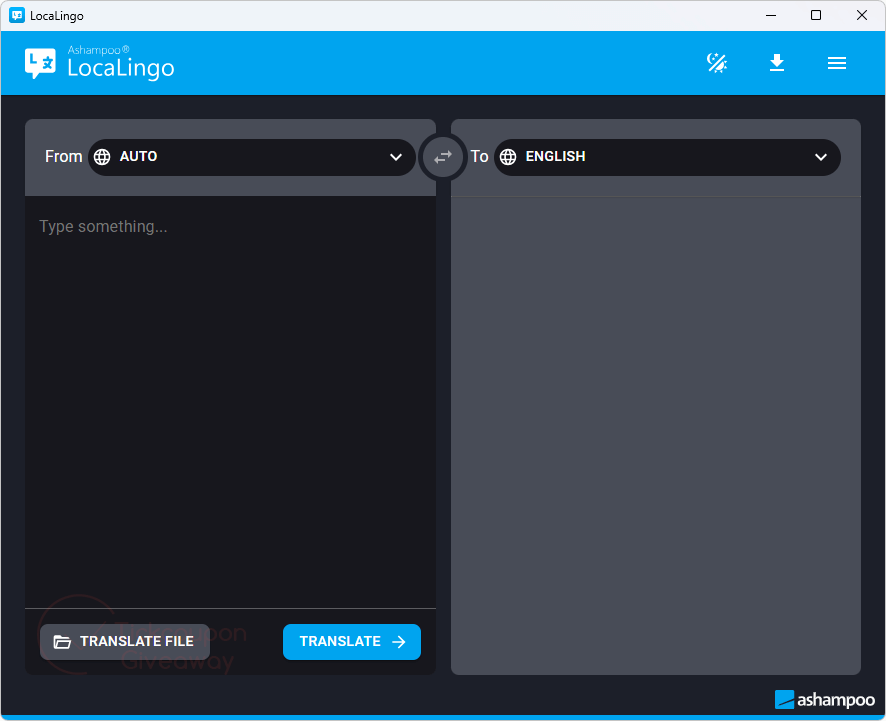Toggle the dark/light theme icon

[x=717, y=63]
